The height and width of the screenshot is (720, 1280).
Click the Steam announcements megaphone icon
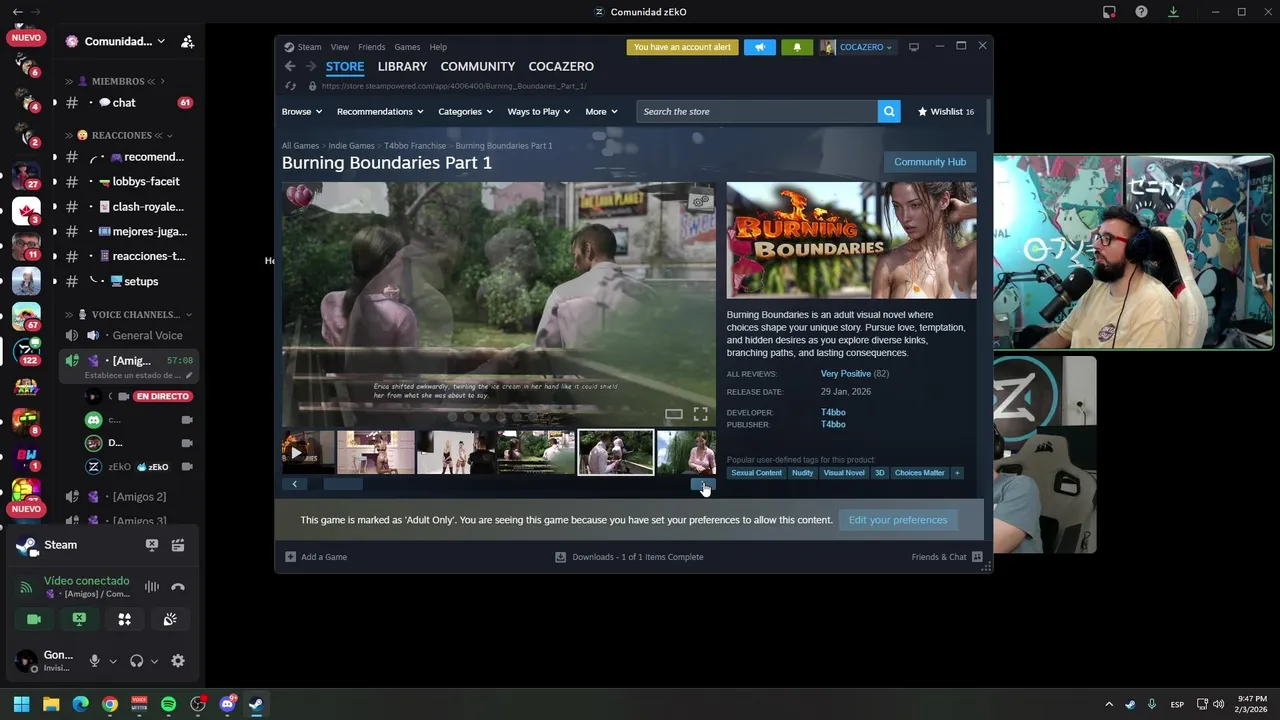[x=760, y=47]
